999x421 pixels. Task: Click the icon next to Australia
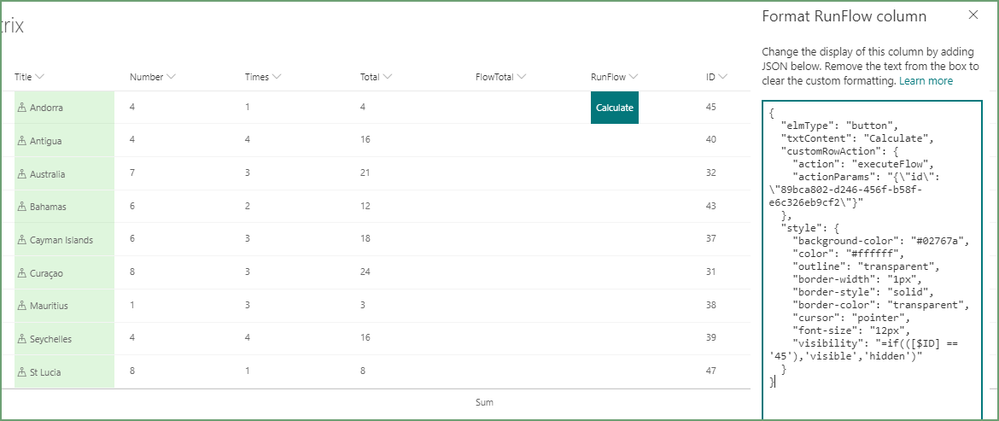pos(22,174)
